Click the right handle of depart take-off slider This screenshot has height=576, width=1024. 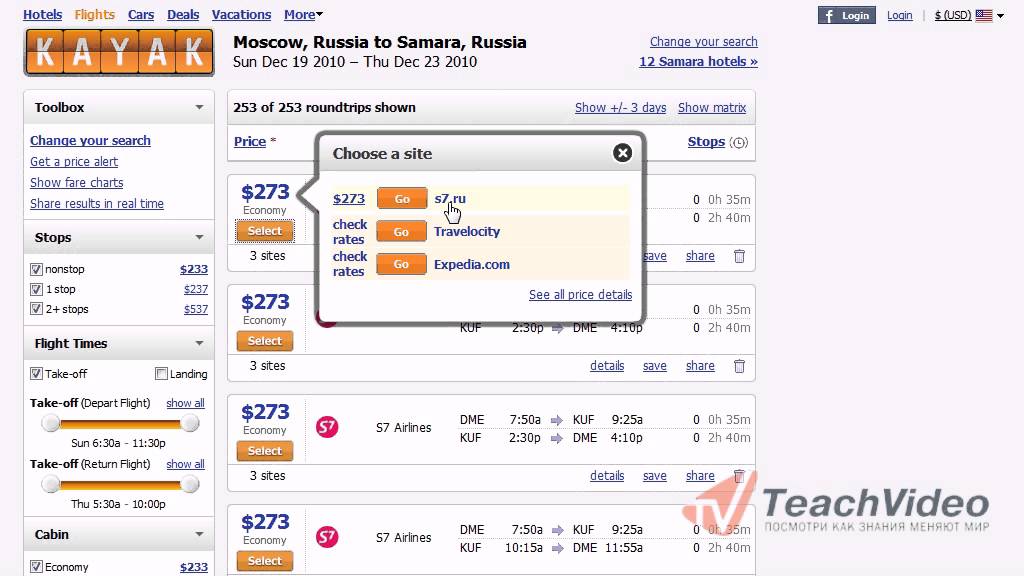(x=190, y=423)
